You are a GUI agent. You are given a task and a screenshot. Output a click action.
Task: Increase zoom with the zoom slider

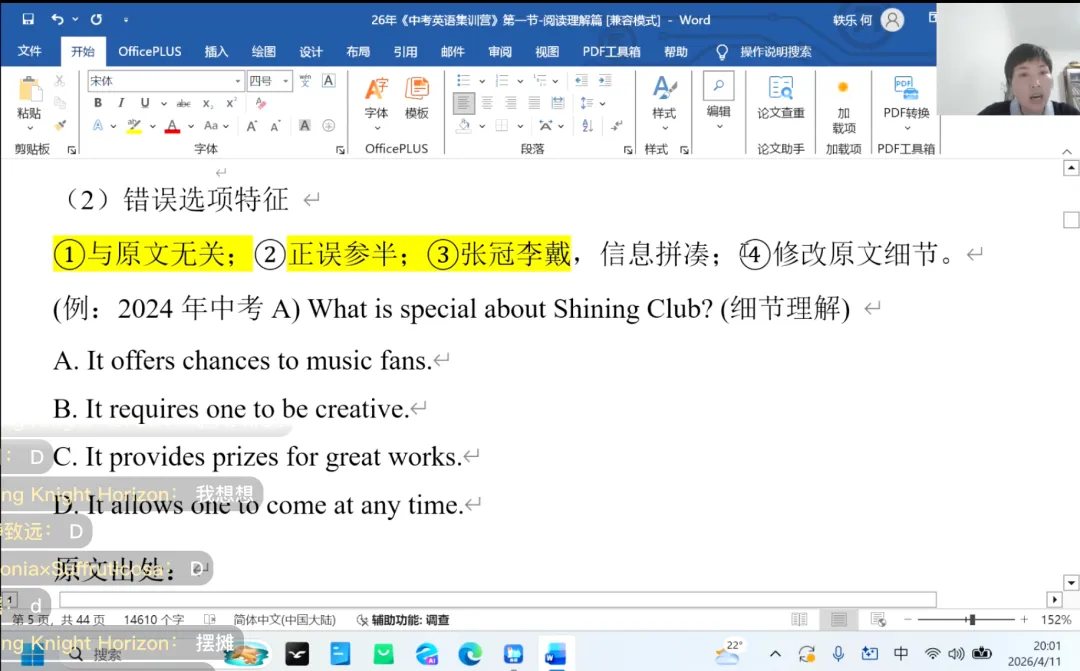point(1025,618)
